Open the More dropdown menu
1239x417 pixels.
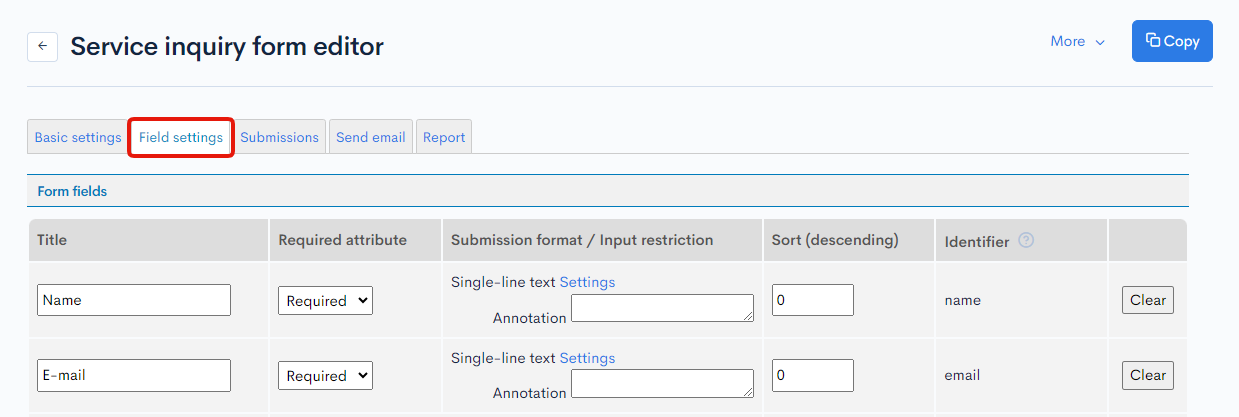pos(1077,41)
